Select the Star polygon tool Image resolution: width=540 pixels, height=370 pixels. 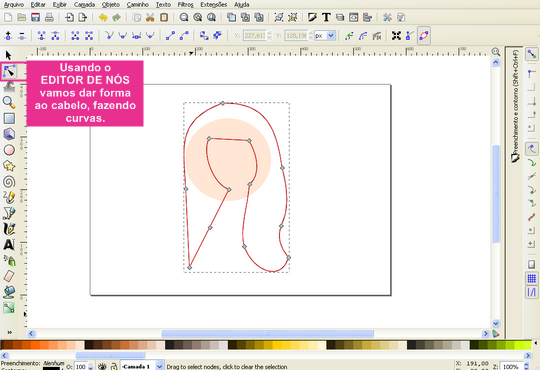pos(9,166)
